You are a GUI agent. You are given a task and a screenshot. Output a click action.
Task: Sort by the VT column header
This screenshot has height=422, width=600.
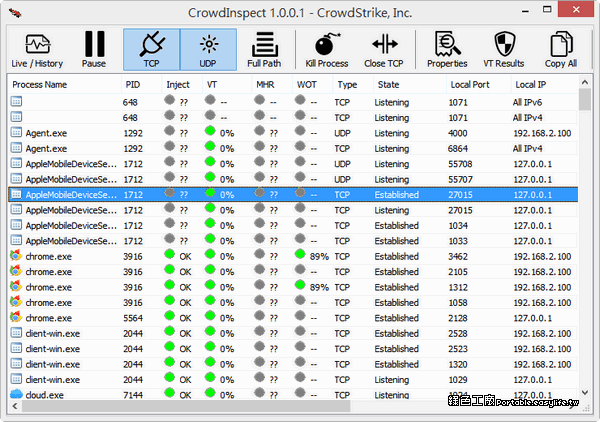pyautogui.click(x=227, y=85)
